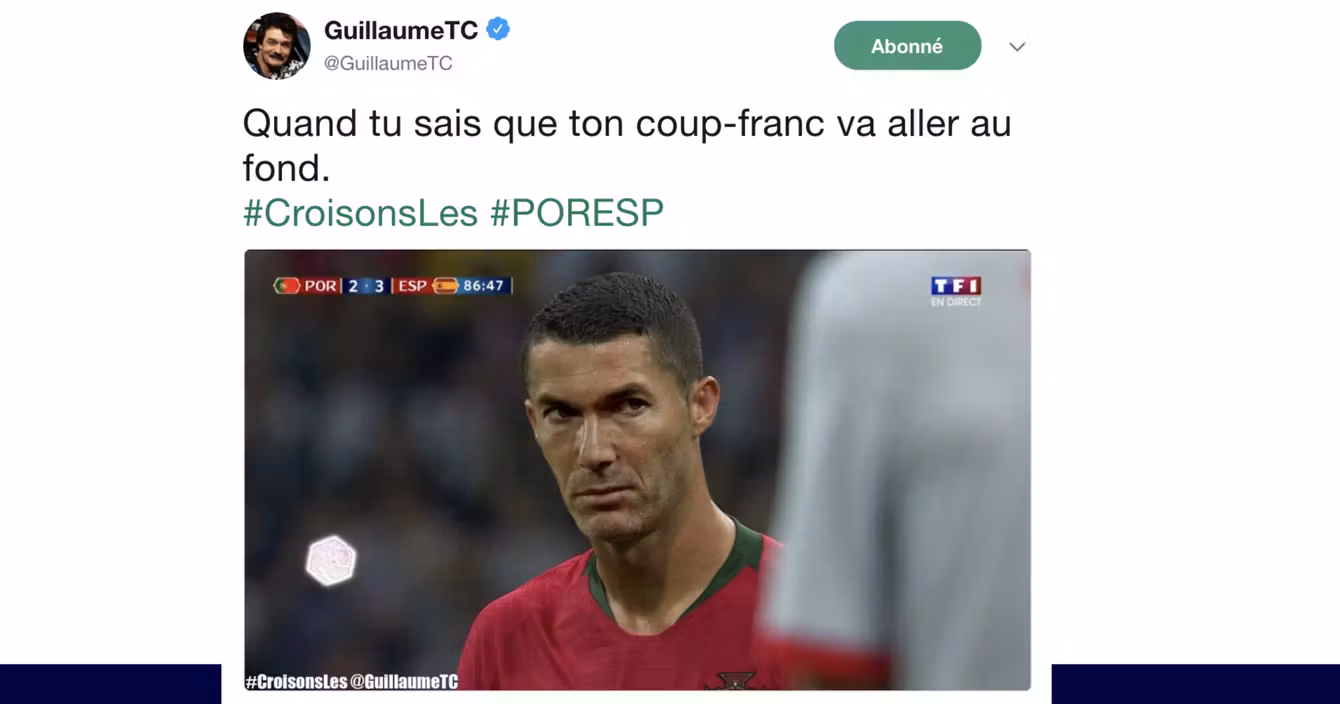Click the white hexagonal badge in the photo
Image resolution: width=1340 pixels, height=704 pixels.
point(331,560)
